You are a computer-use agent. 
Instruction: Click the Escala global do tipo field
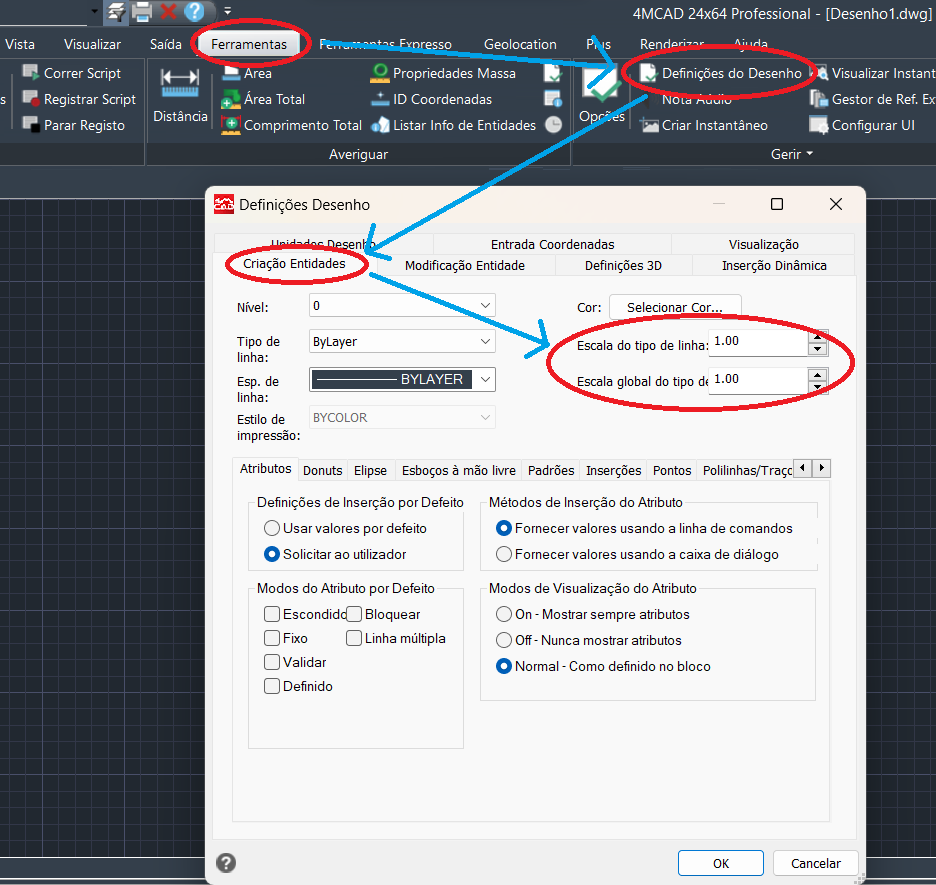(758, 380)
